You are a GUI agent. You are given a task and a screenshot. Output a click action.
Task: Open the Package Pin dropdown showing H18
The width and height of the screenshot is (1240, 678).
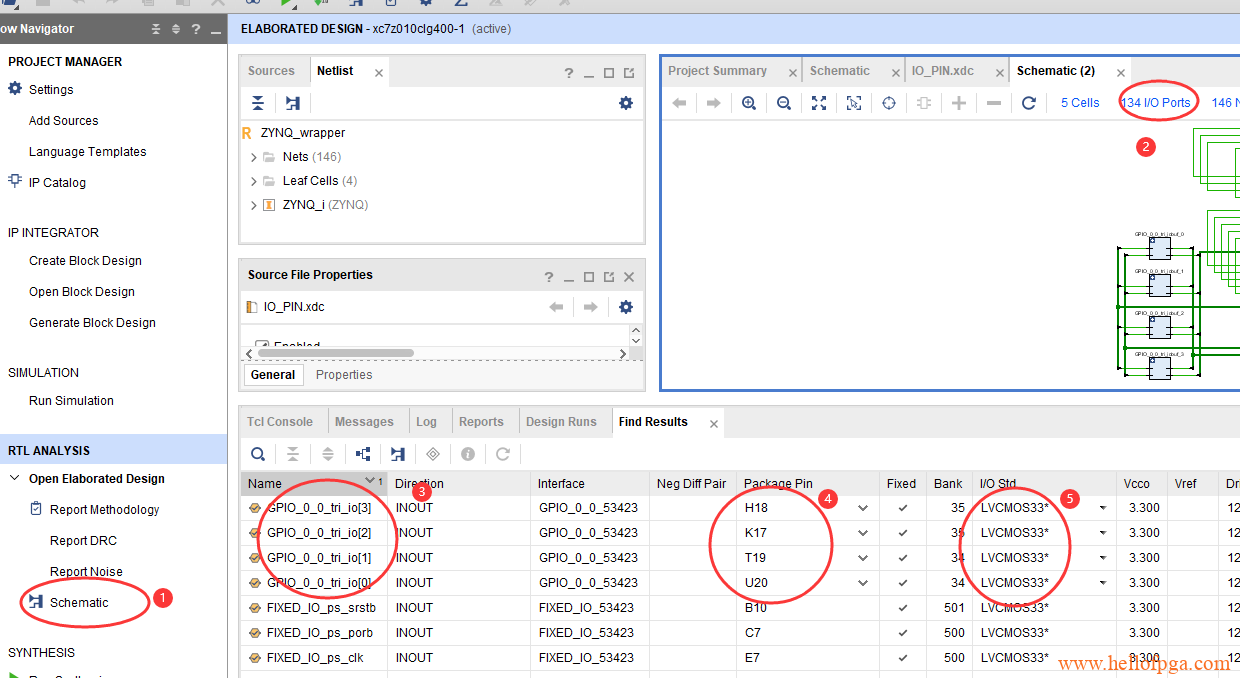click(863, 508)
